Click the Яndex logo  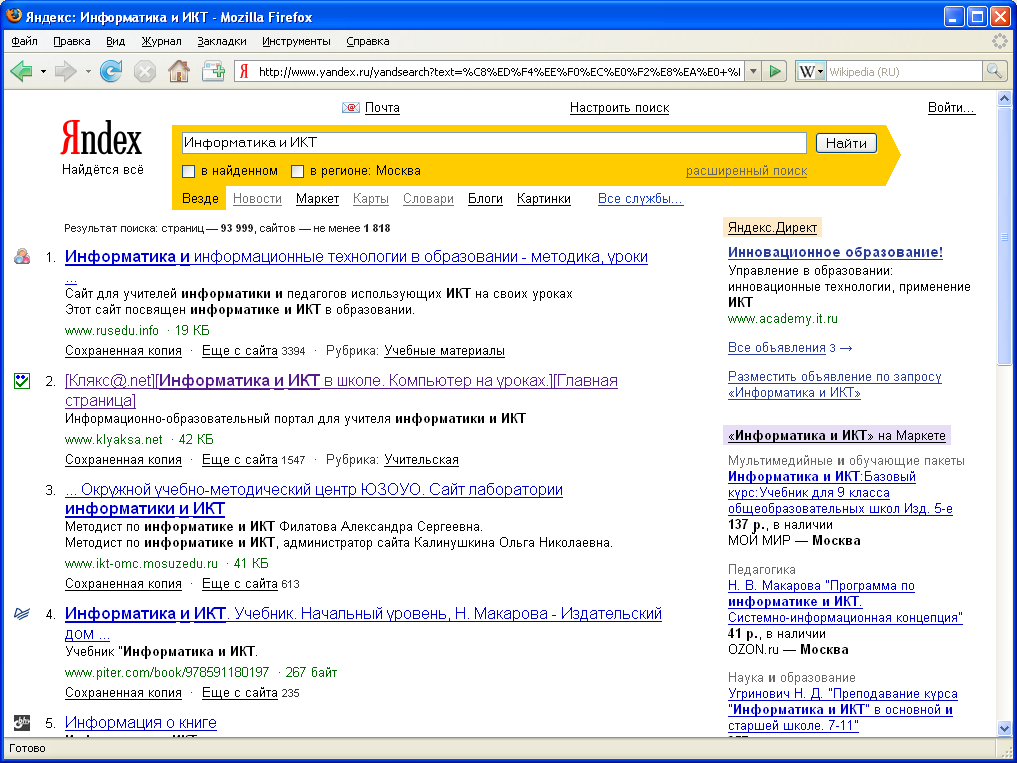click(x=101, y=138)
